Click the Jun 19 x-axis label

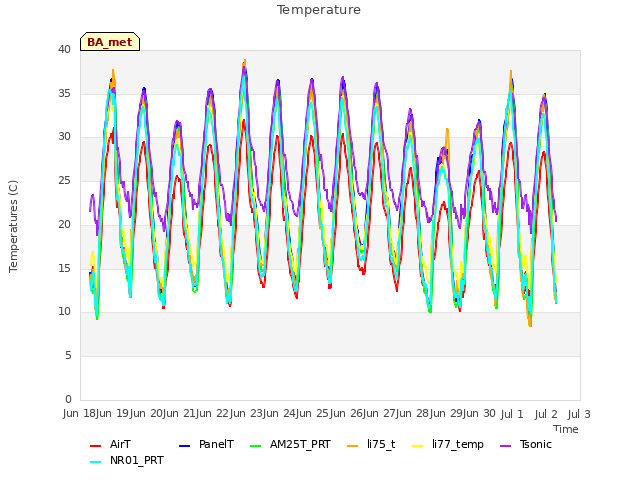coord(113,414)
